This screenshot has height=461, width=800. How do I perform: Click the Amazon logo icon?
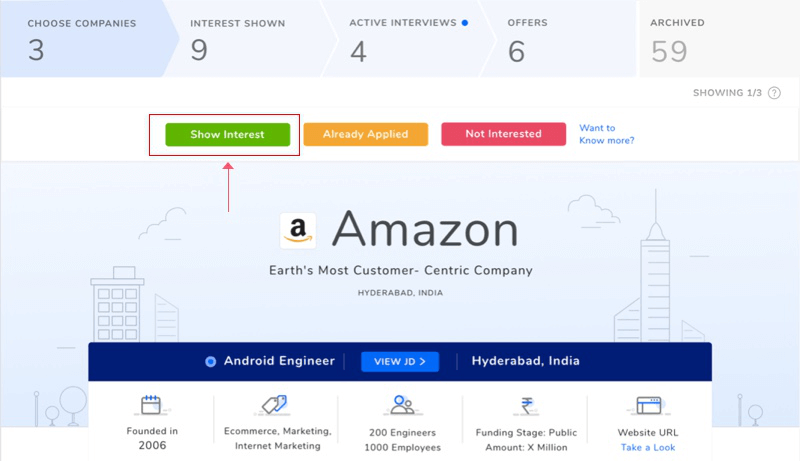pos(298,230)
